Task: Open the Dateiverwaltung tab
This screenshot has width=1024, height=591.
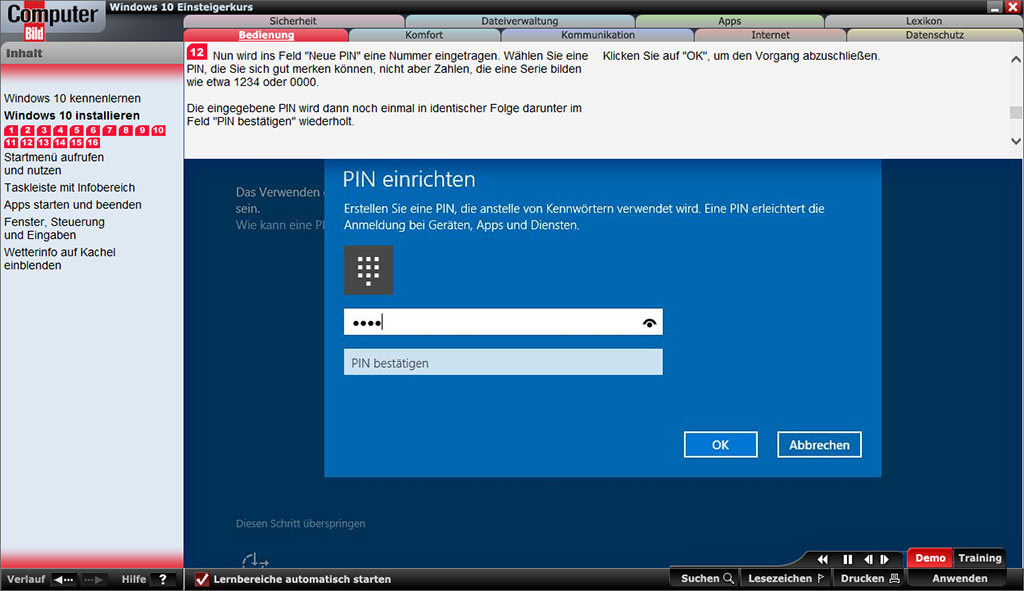Action: pos(520,21)
